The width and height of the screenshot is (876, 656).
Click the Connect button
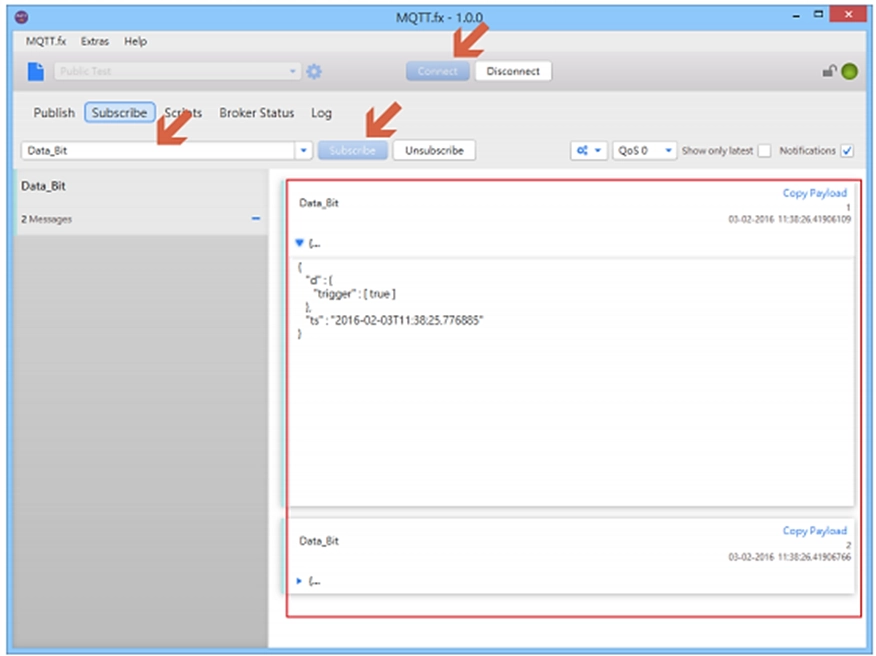[437, 72]
